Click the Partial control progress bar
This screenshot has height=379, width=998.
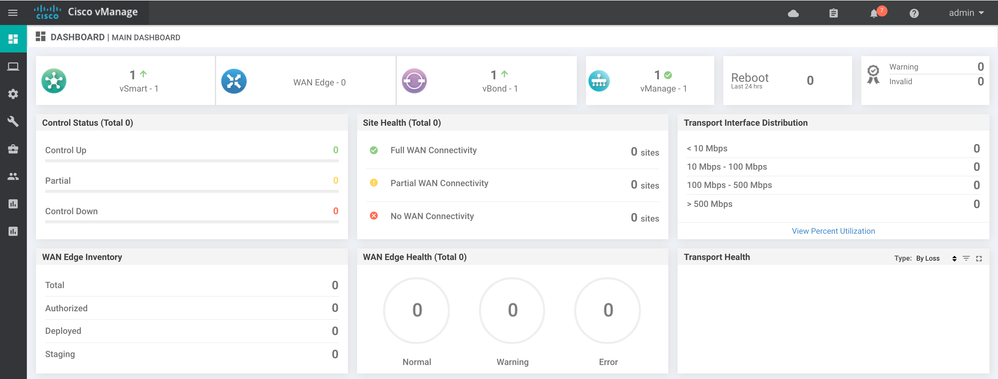[192, 191]
